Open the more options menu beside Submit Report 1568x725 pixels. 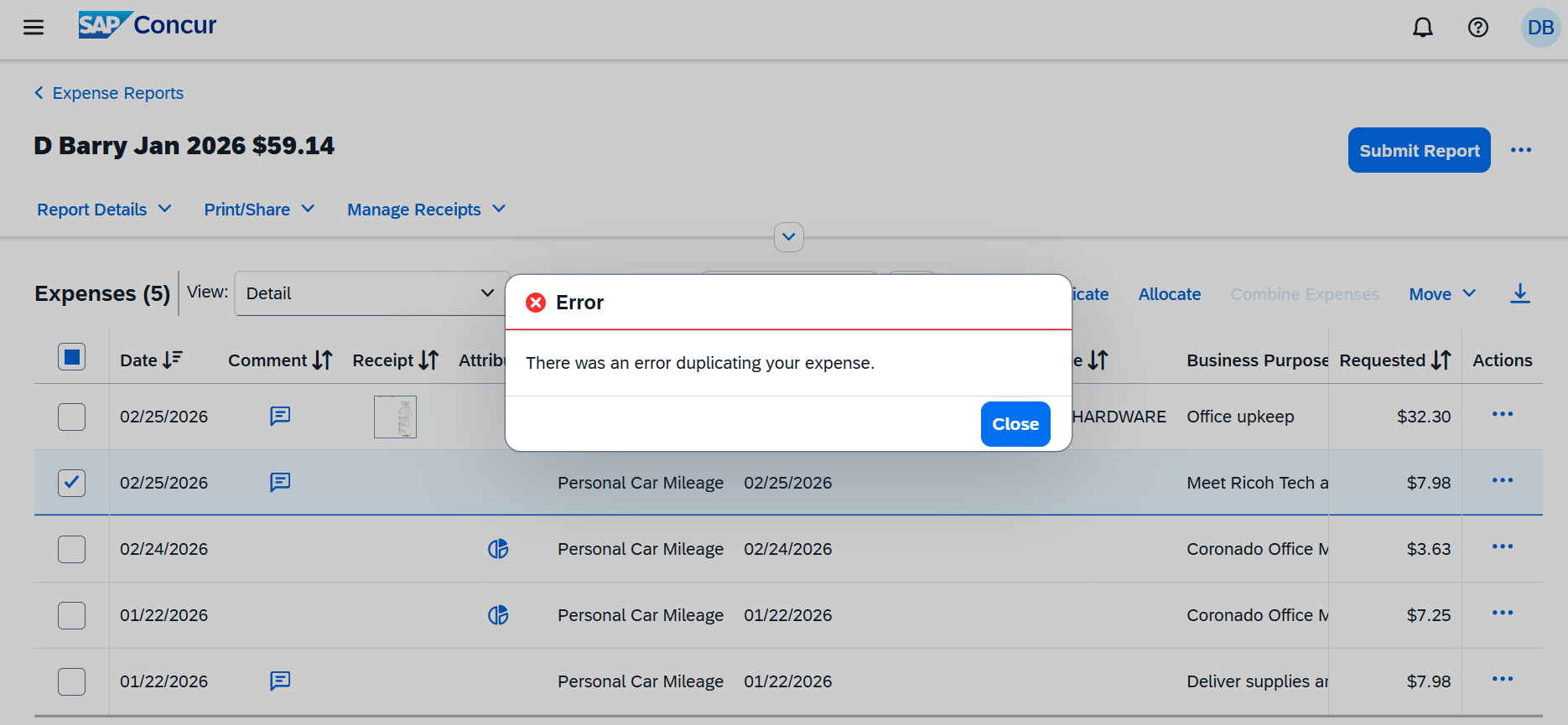[x=1521, y=150]
